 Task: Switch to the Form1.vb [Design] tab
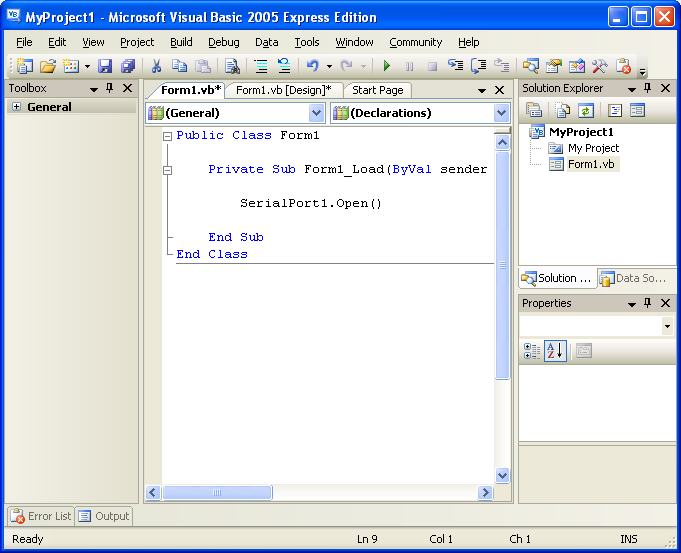[284, 90]
